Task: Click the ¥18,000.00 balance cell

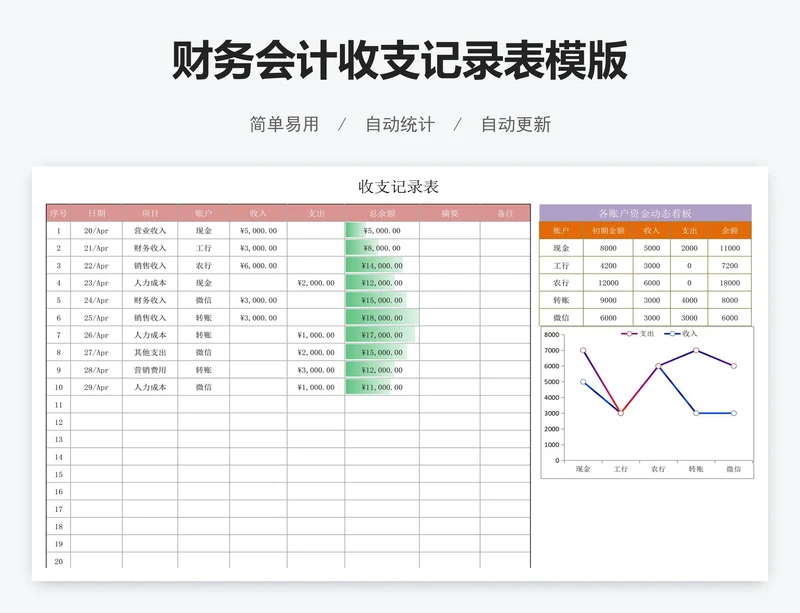Action: click(382, 317)
